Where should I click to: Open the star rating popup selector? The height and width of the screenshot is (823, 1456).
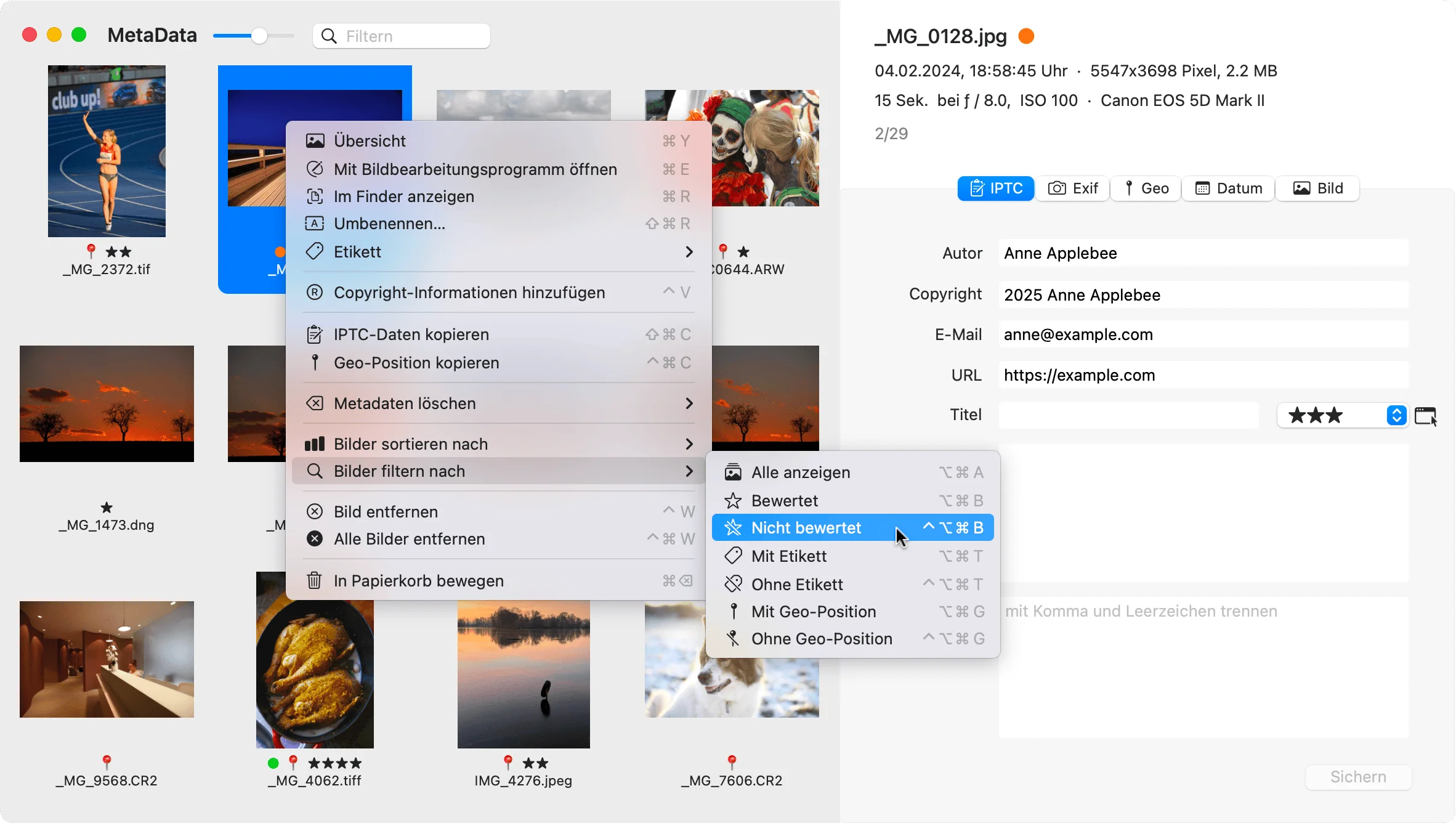(x=1343, y=416)
